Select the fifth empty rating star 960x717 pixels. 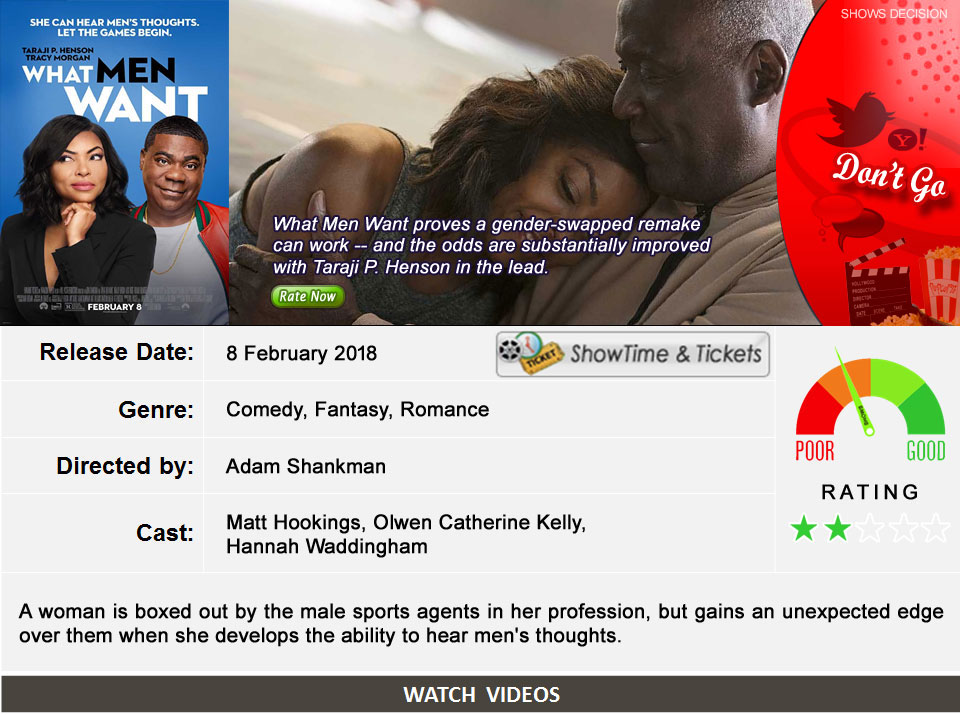936,528
